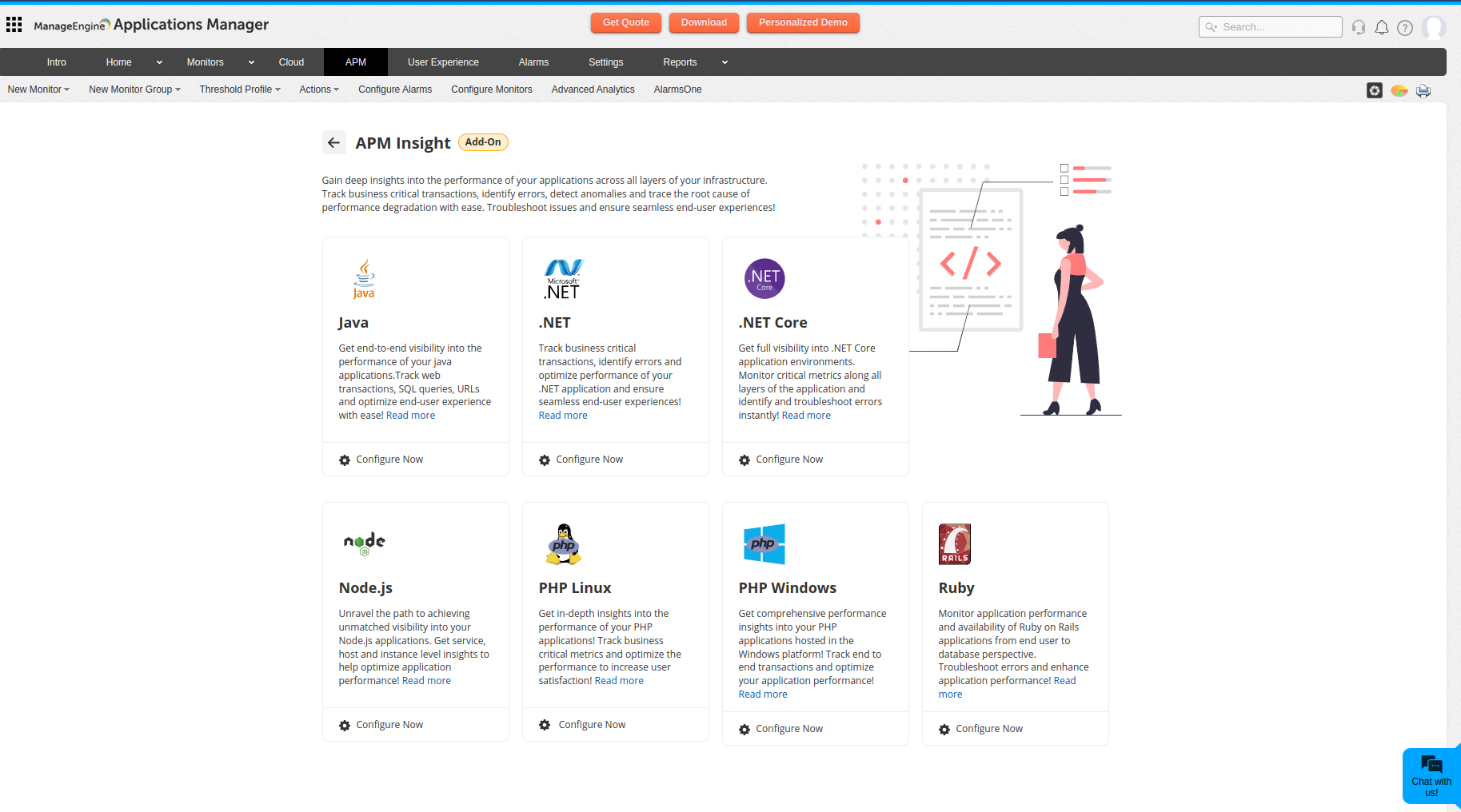The width and height of the screenshot is (1461, 812).
Task: Click Configure Now text for Node.js
Action: (x=389, y=725)
